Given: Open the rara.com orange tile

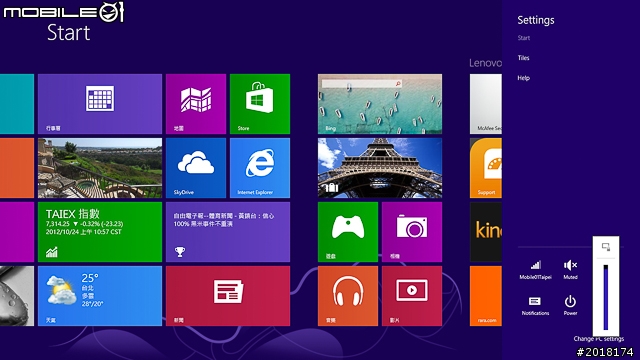Looking at the screenshot, I should tap(486, 296).
